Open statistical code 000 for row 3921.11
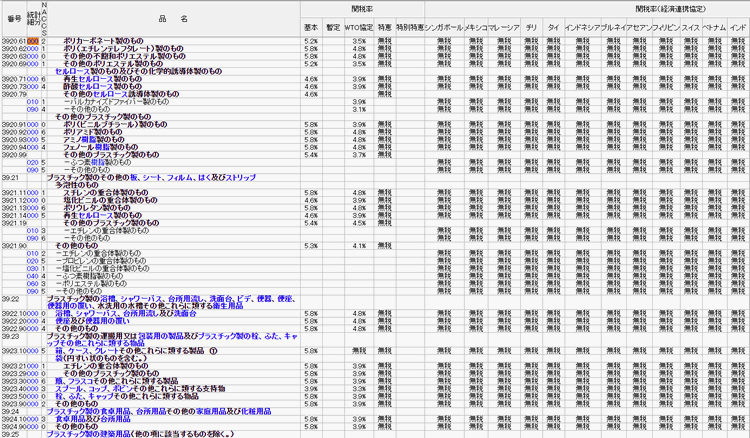This screenshot has height=438, width=750. [x=33, y=193]
